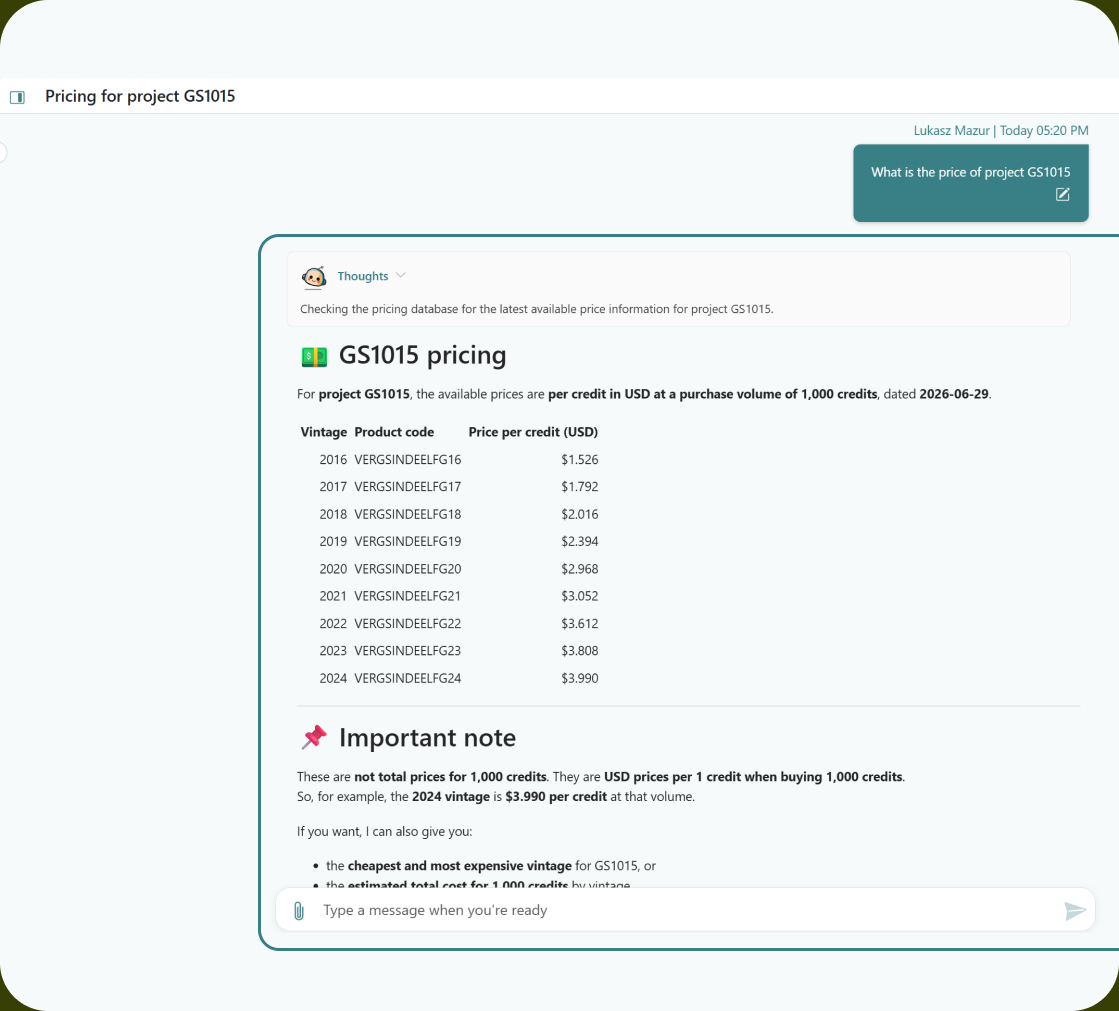Click product code VERGSINDEELFG18
The height and width of the screenshot is (1011, 1119).
[x=407, y=514]
